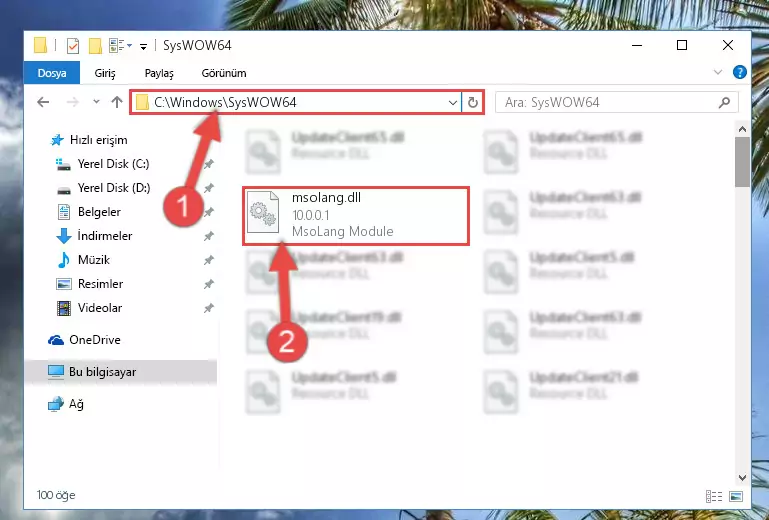Click the msolang.dll gear file icon
The height and width of the screenshot is (520, 769).
pyautogui.click(x=262, y=213)
